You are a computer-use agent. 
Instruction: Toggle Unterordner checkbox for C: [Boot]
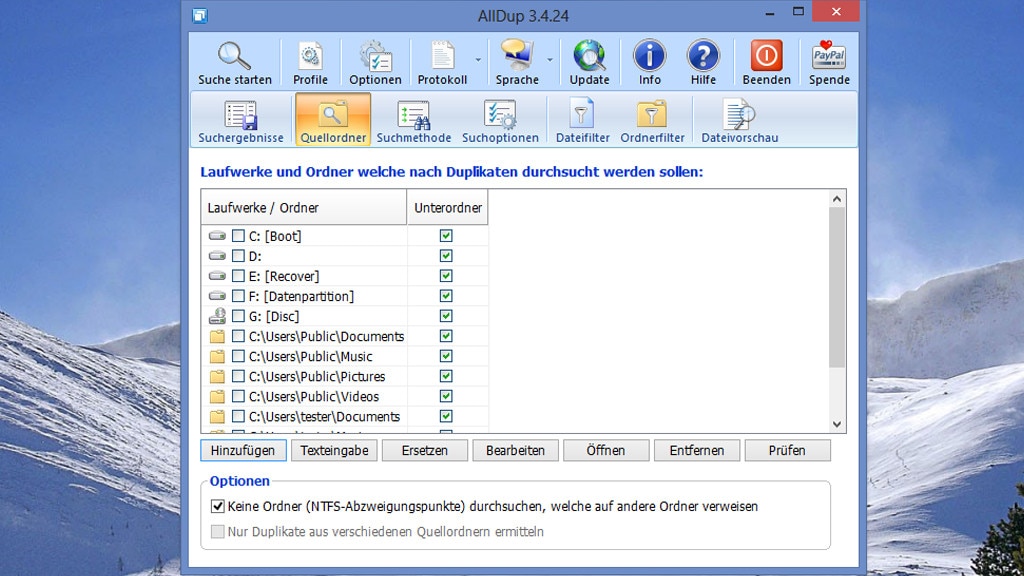(446, 236)
